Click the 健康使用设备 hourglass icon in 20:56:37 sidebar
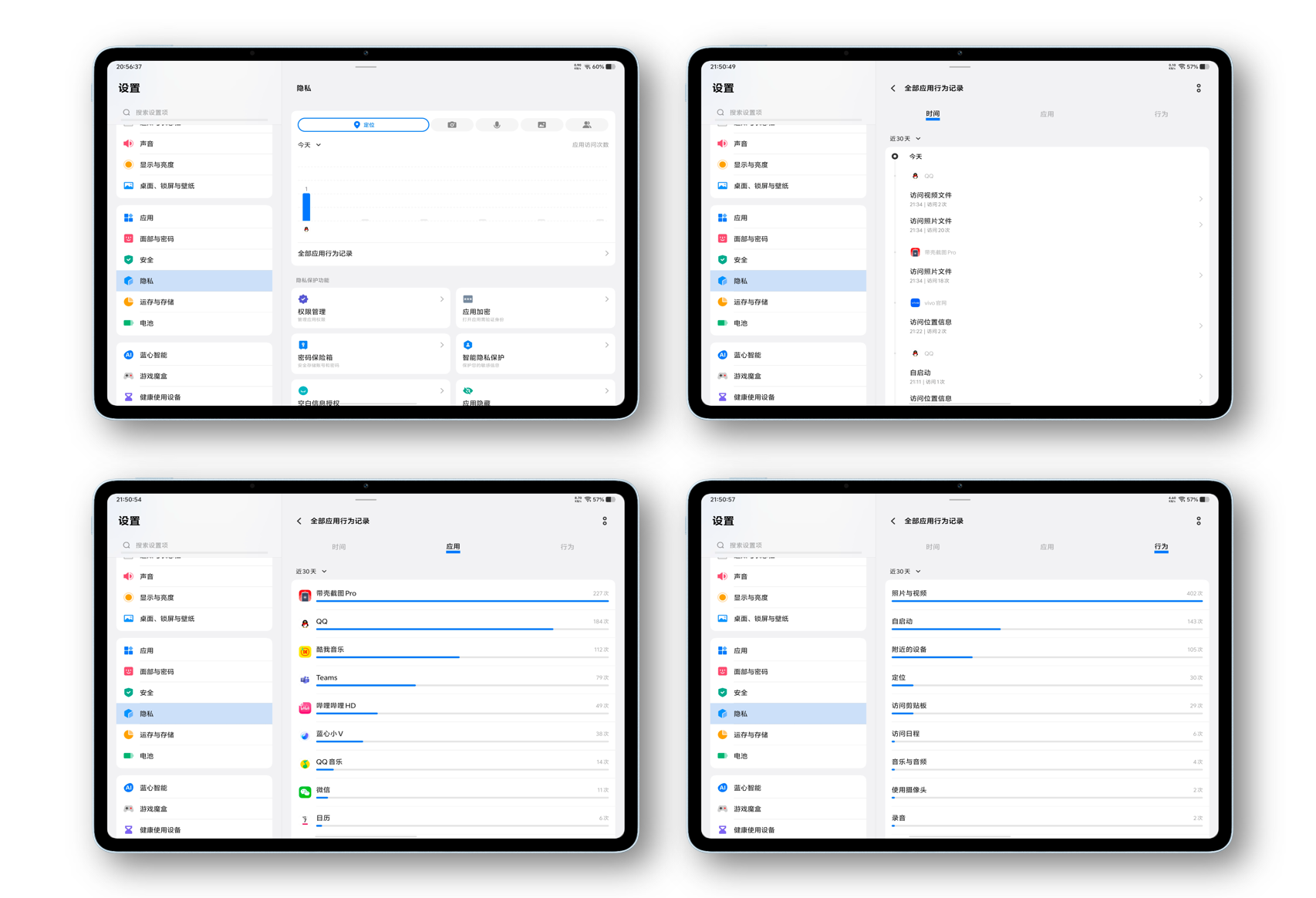This screenshot has height=898, width=1316. 129,397
